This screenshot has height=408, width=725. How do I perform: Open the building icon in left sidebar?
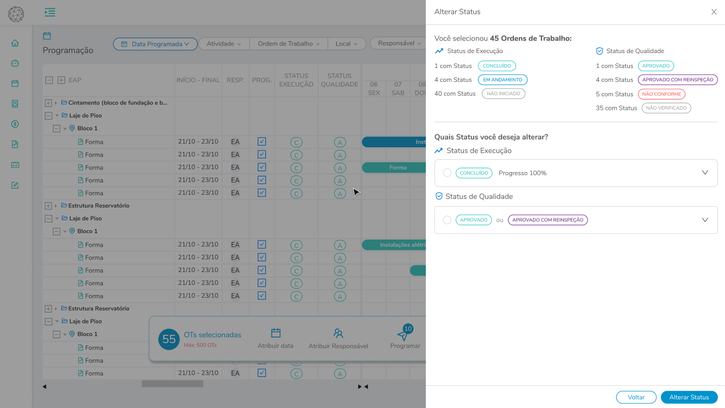coord(15,104)
